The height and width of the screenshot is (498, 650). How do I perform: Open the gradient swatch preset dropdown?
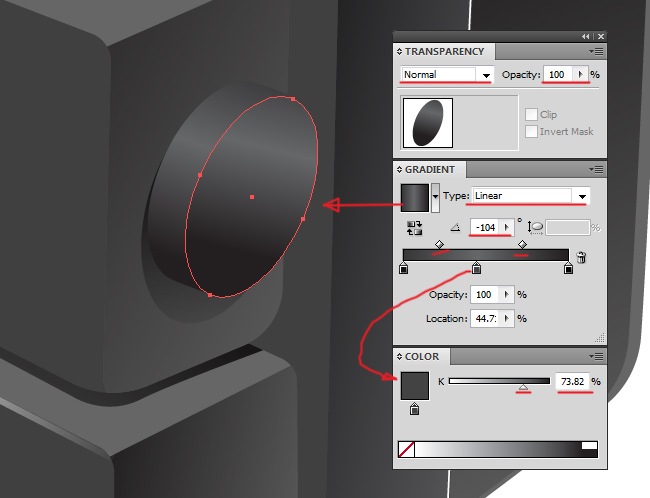(x=435, y=198)
